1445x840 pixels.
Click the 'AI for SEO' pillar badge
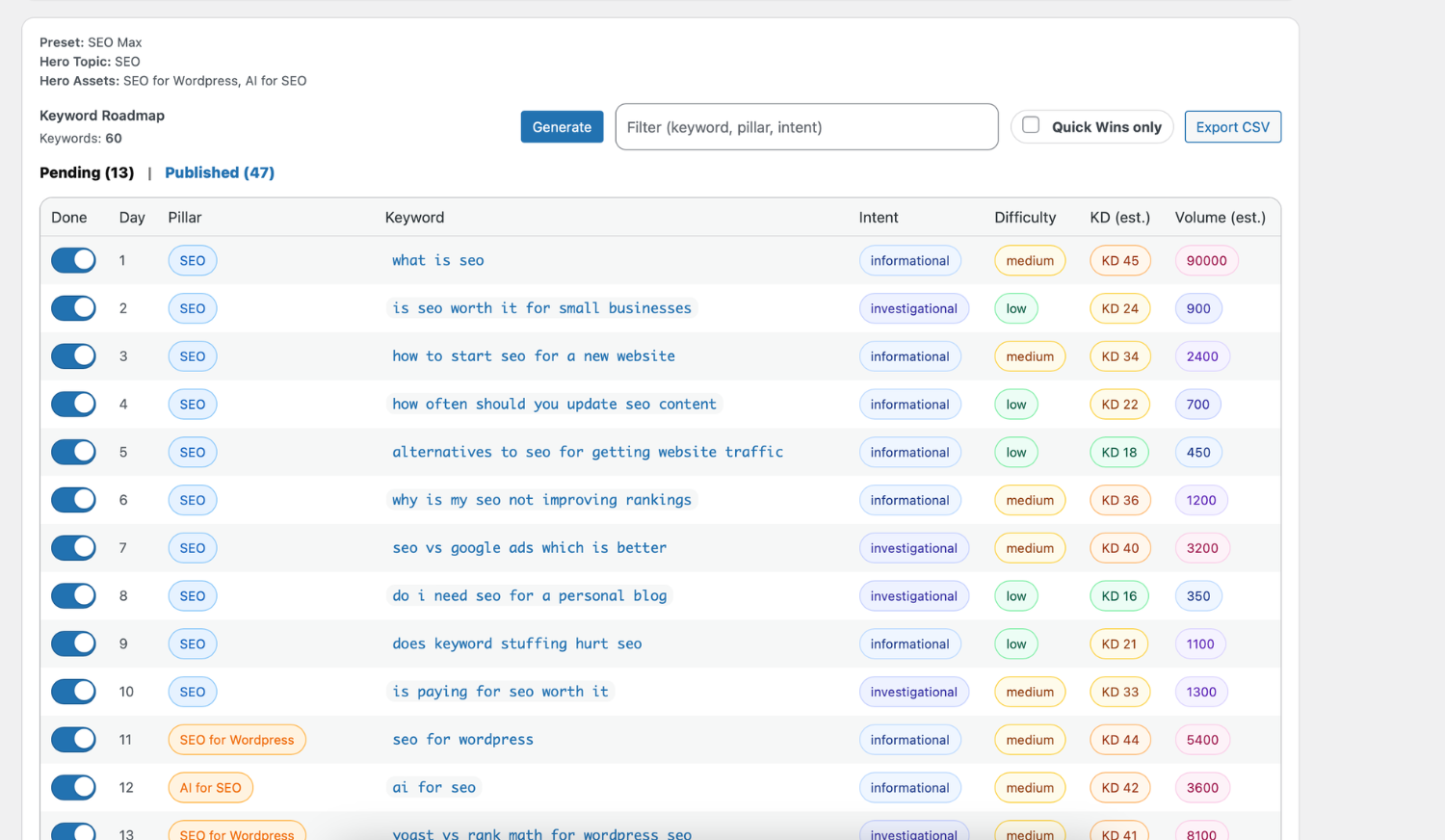click(210, 787)
